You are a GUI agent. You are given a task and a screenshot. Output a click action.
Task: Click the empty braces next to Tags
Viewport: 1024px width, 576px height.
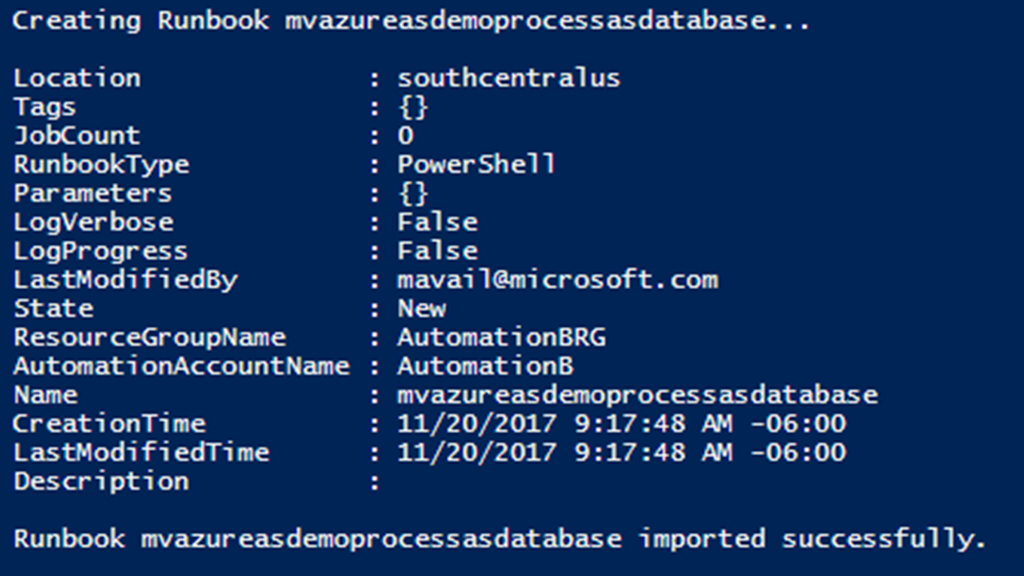[412, 107]
